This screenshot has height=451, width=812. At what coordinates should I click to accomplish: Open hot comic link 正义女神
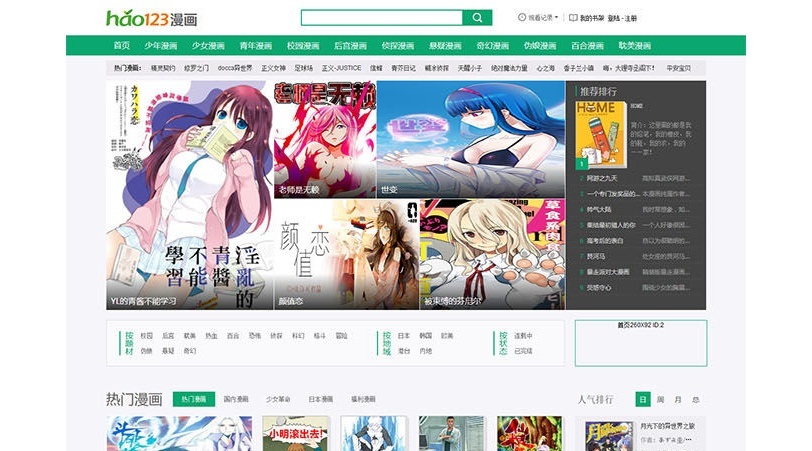point(273,68)
